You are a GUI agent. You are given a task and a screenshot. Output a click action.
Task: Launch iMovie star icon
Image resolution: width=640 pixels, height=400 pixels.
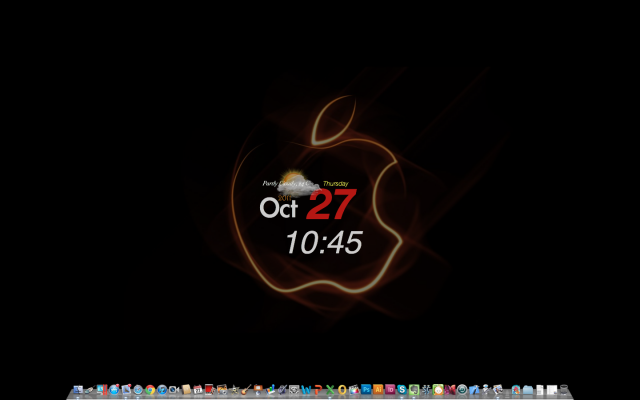pyautogui.click(x=234, y=390)
